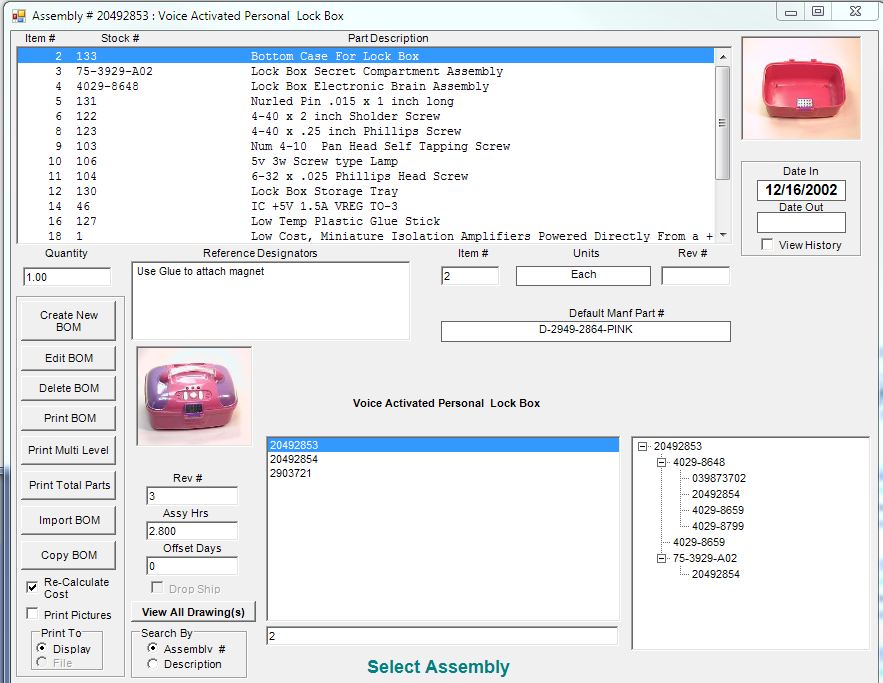
Task: Click the Print BOM button
Action: 69,418
